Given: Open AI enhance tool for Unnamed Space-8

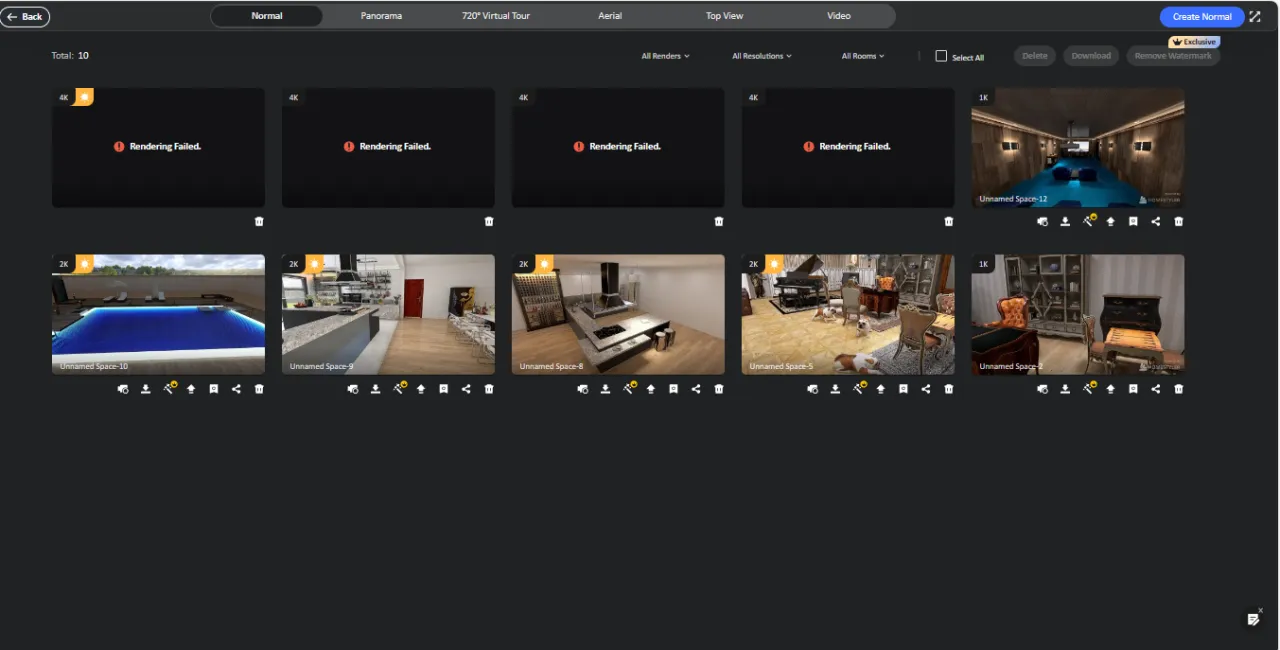Looking at the screenshot, I should (629, 388).
